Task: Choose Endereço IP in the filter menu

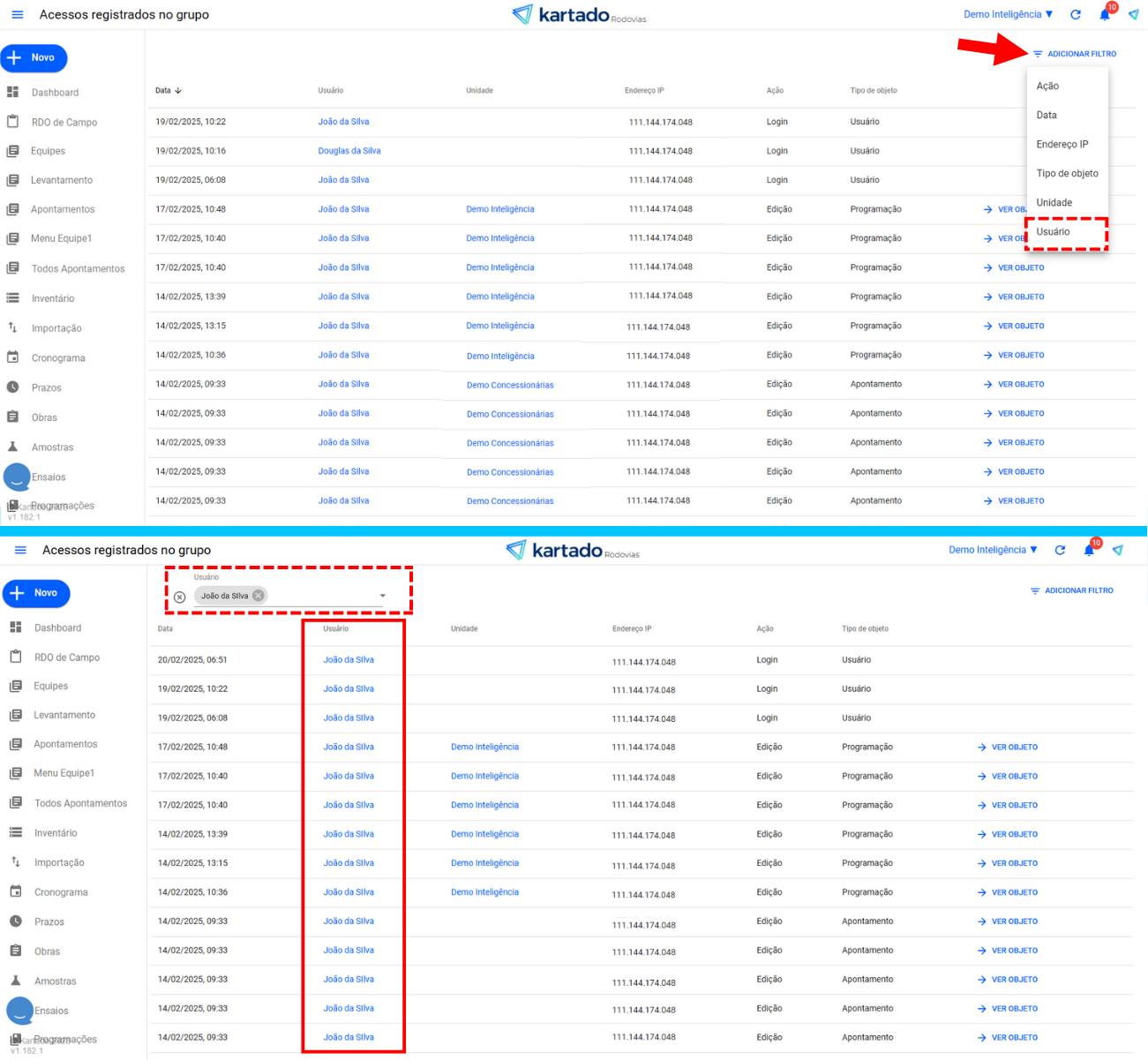Action: [x=1062, y=145]
